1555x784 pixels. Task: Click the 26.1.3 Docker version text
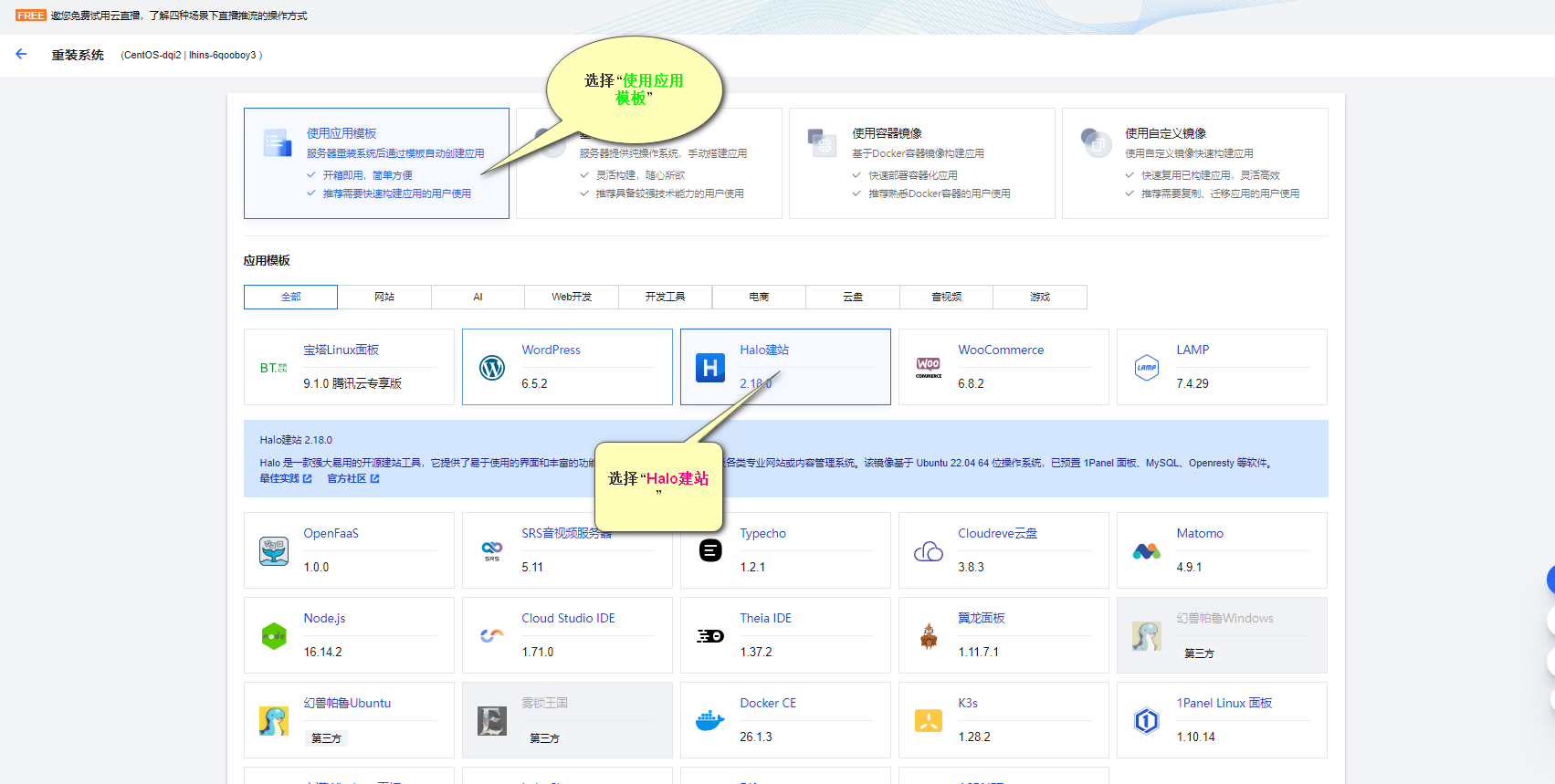click(755, 737)
